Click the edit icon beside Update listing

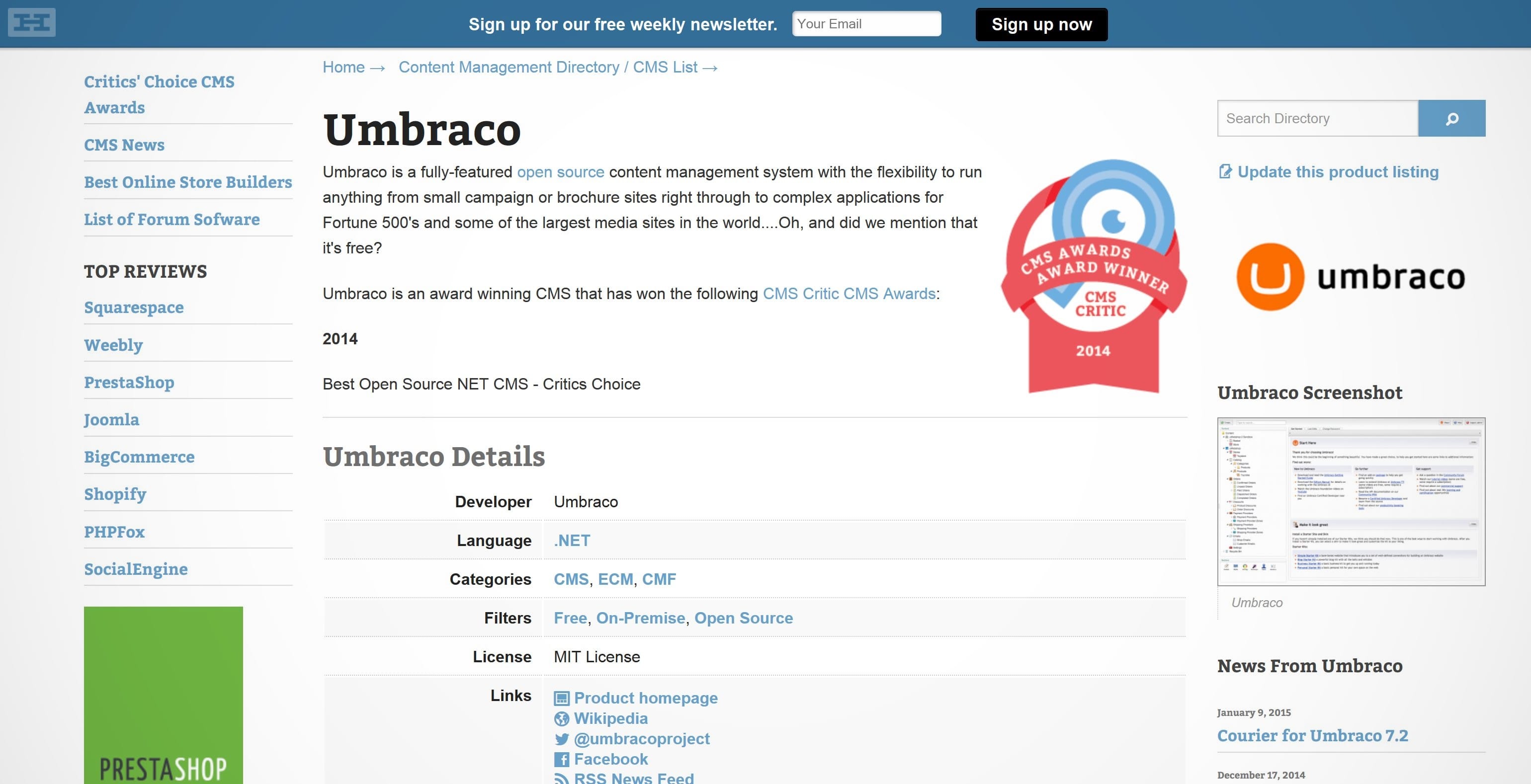1225,171
